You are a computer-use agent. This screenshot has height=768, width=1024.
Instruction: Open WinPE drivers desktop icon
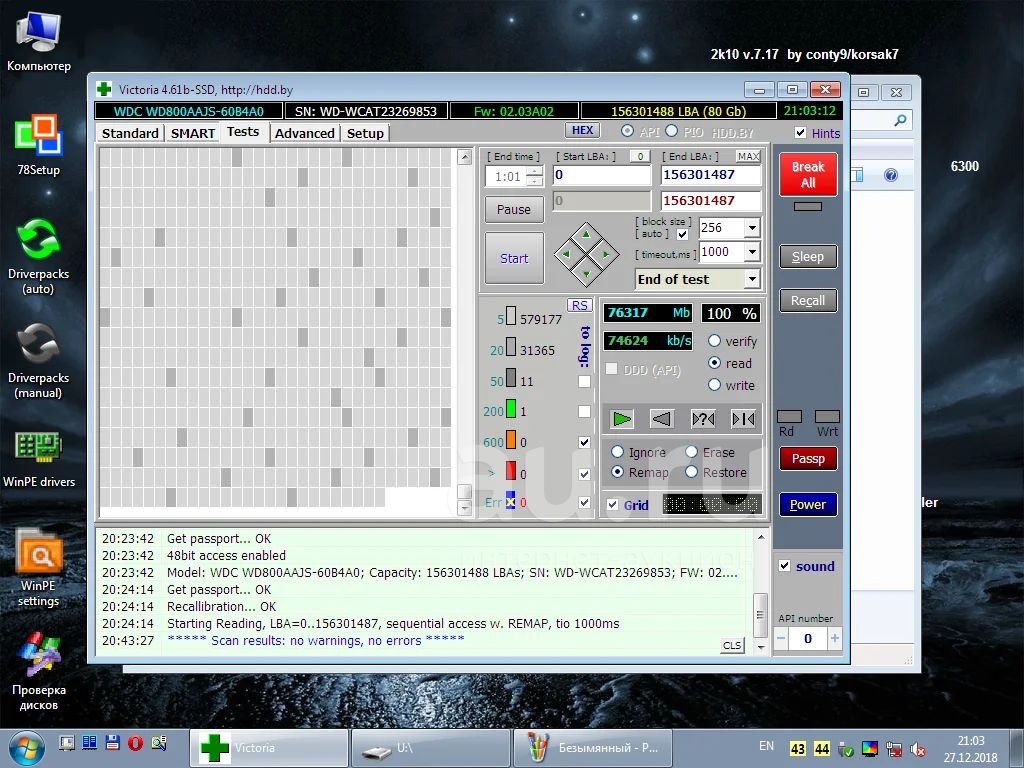(x=39, y=458)
